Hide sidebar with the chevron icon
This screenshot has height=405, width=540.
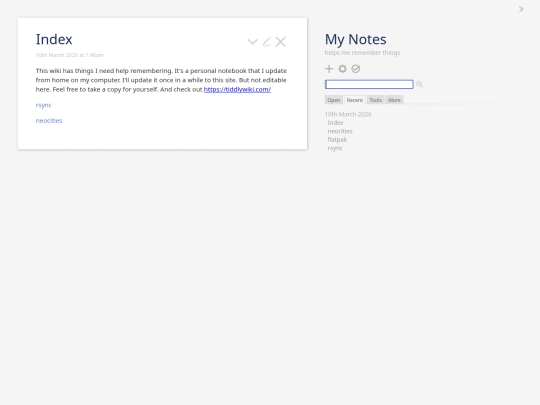(x=521, y=9)
